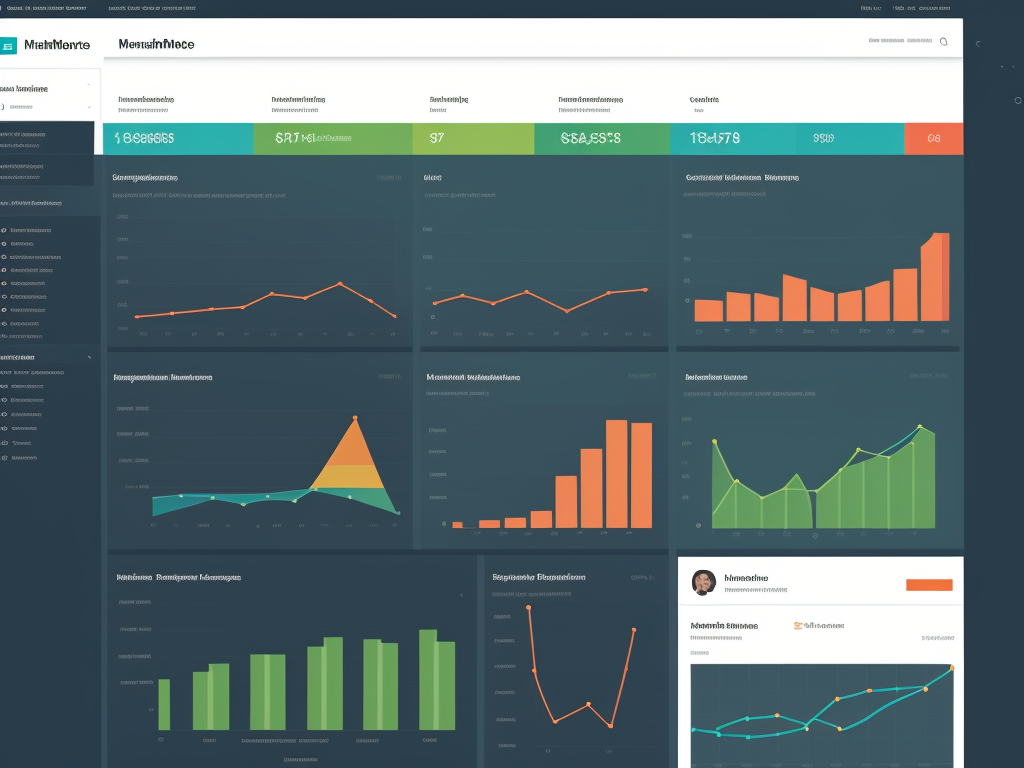The height and width of the screenshot is (768, 1024).
Task: Click the small circle icon in the right panel
Action: [1017, 100]
